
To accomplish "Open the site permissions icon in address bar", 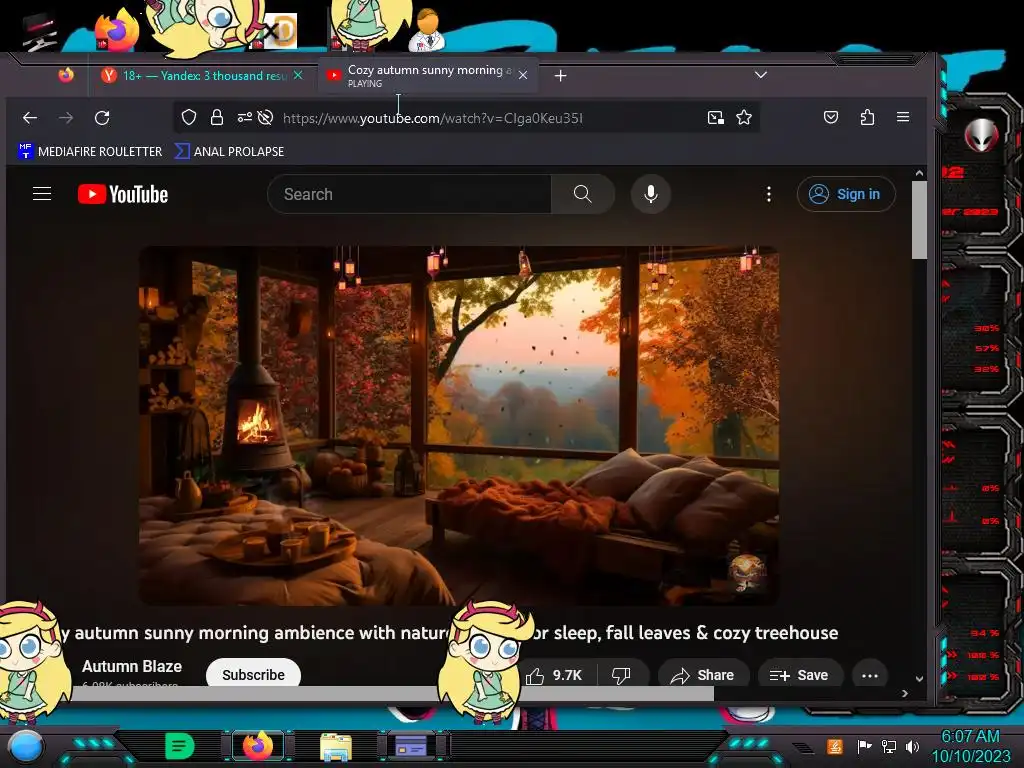I will pos(244,118).
